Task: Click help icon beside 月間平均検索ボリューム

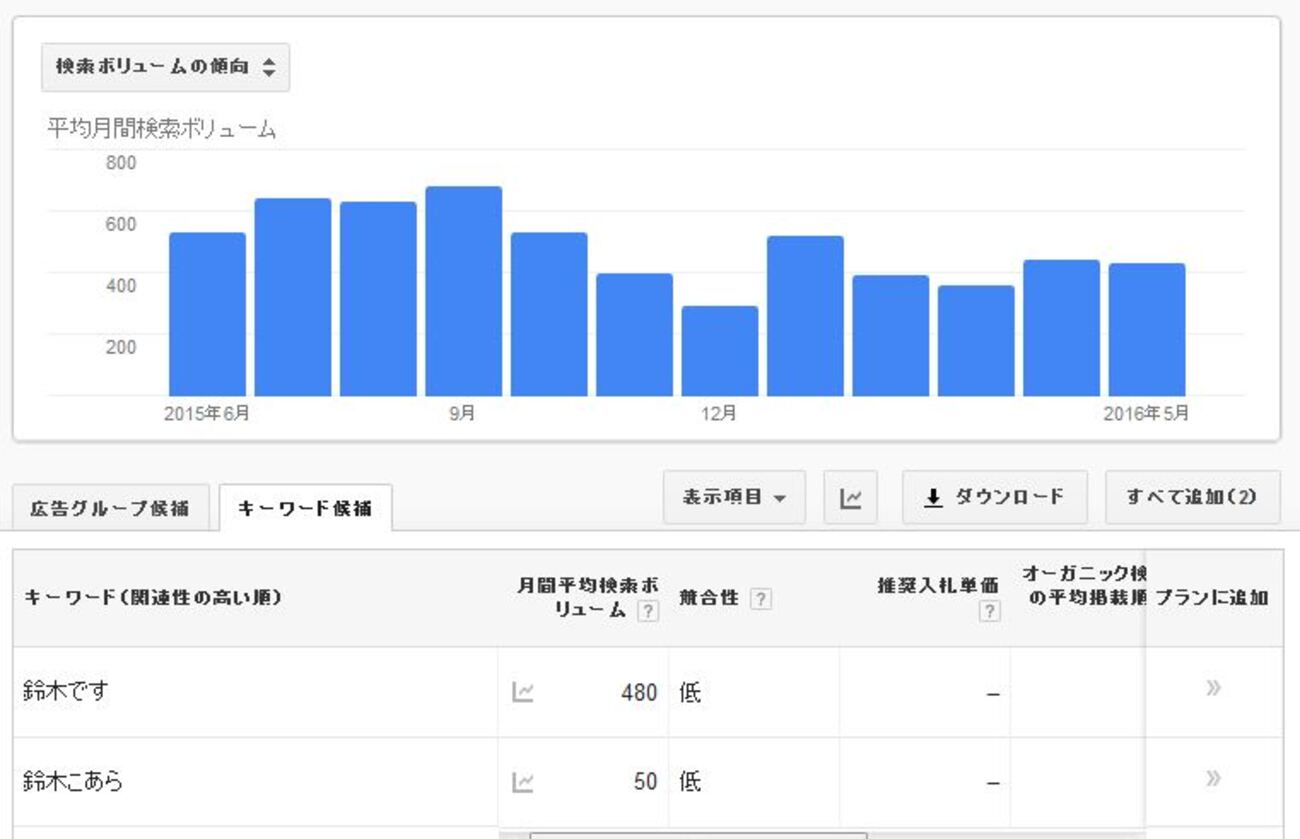Action: [x=649, y=611]
